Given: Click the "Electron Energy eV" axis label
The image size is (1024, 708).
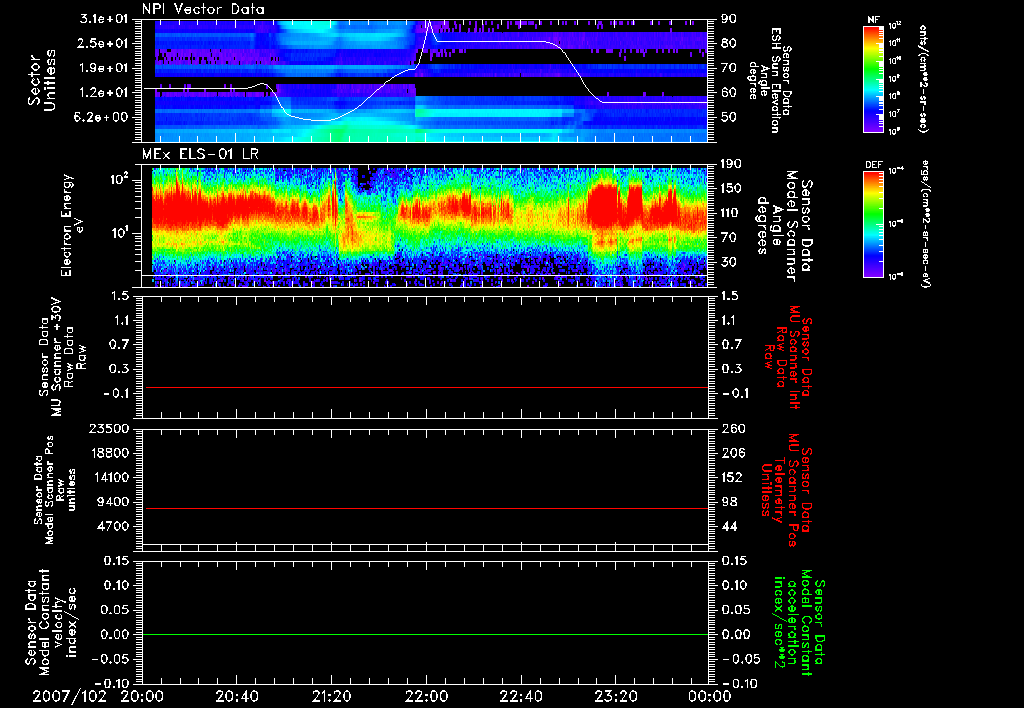Looking at the screenshot, I should coord(71,225).
